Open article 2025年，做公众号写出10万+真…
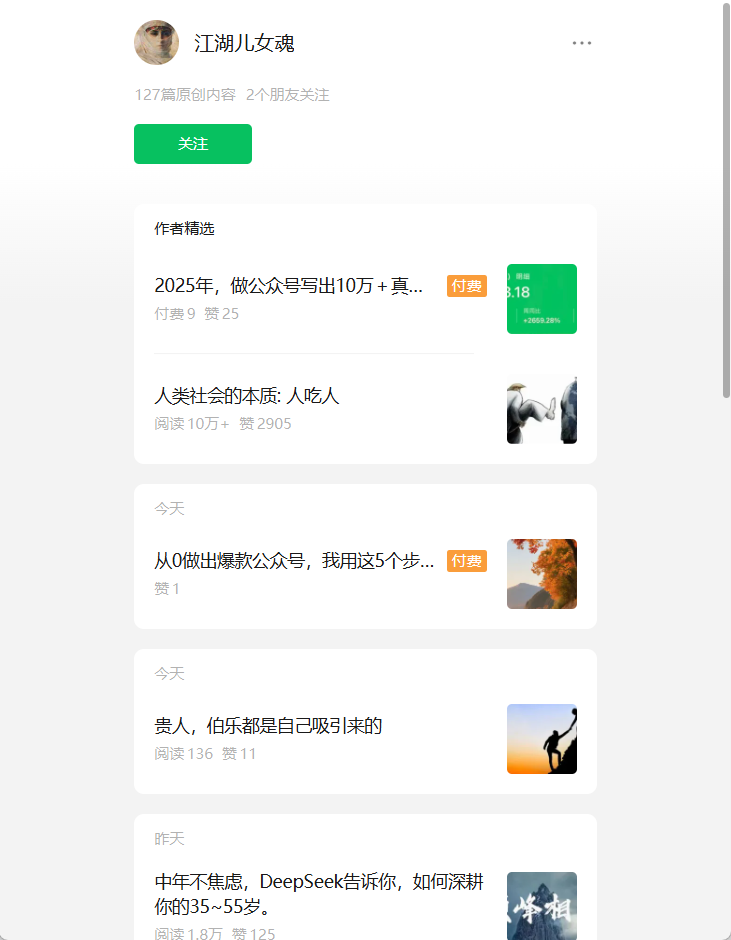731x940 pixels. pos(288,286)
